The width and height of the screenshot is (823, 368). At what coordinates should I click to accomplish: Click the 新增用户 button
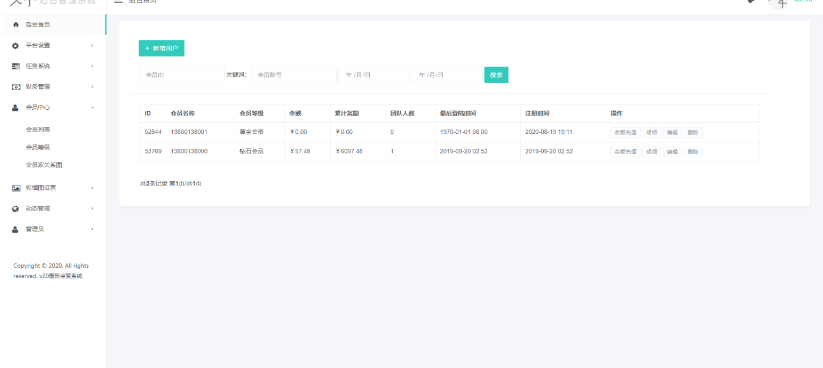click(162, 48)
